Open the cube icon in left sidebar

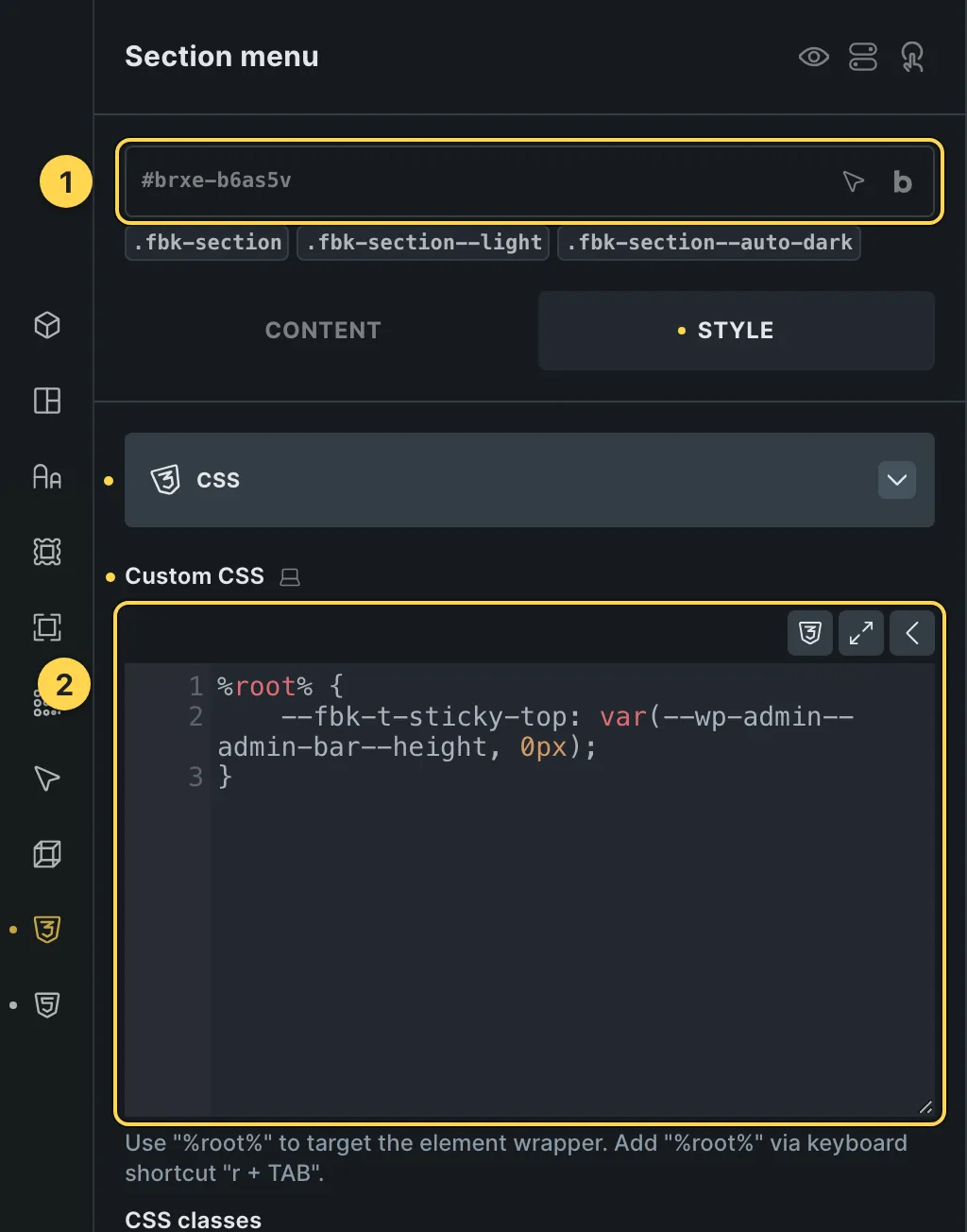pos(47,325)
